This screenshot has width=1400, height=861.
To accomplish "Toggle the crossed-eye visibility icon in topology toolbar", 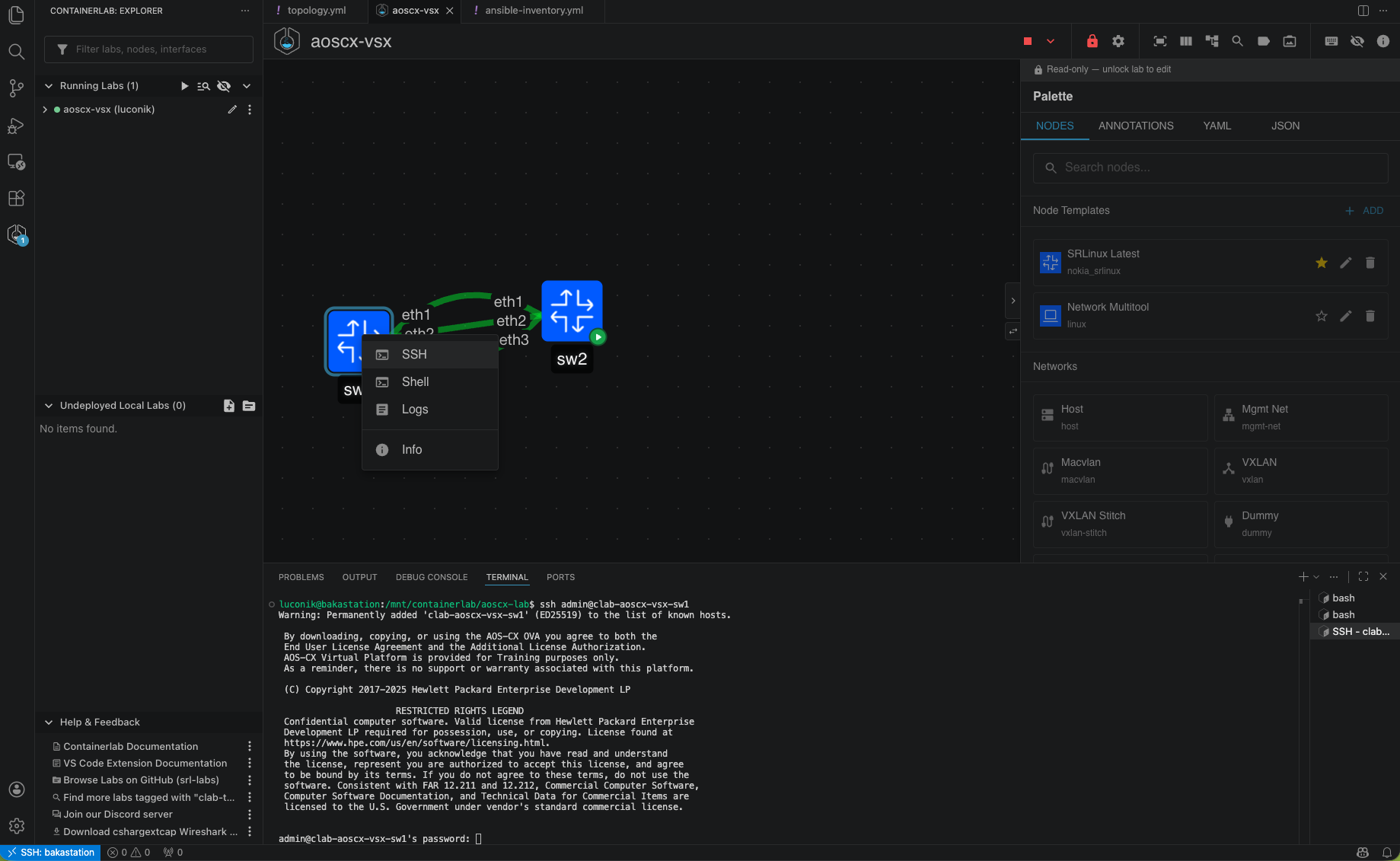I will [1357, 41].
